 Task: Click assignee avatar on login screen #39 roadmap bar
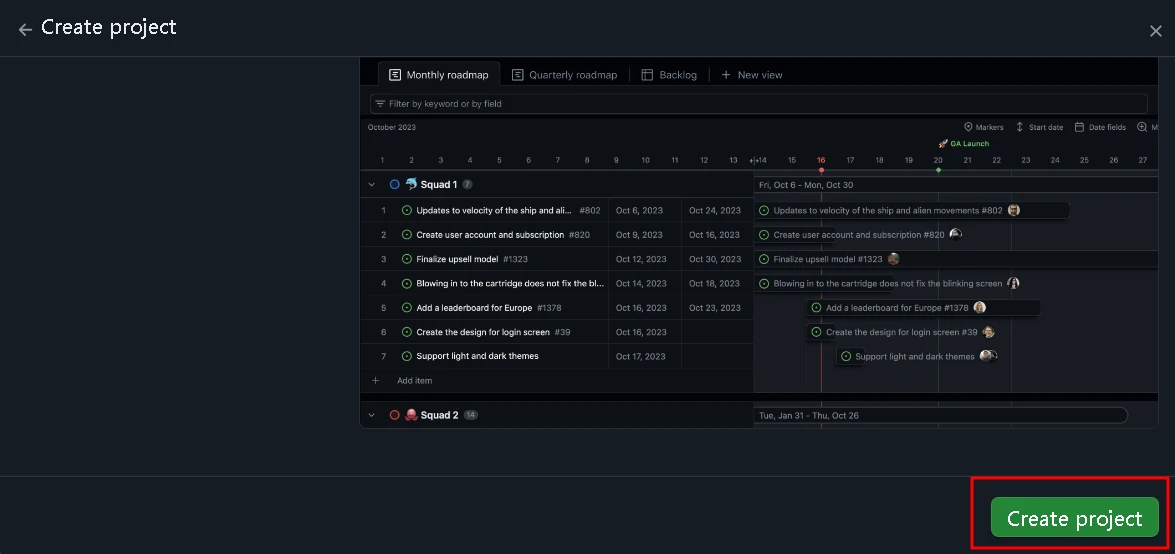[988, 332]
